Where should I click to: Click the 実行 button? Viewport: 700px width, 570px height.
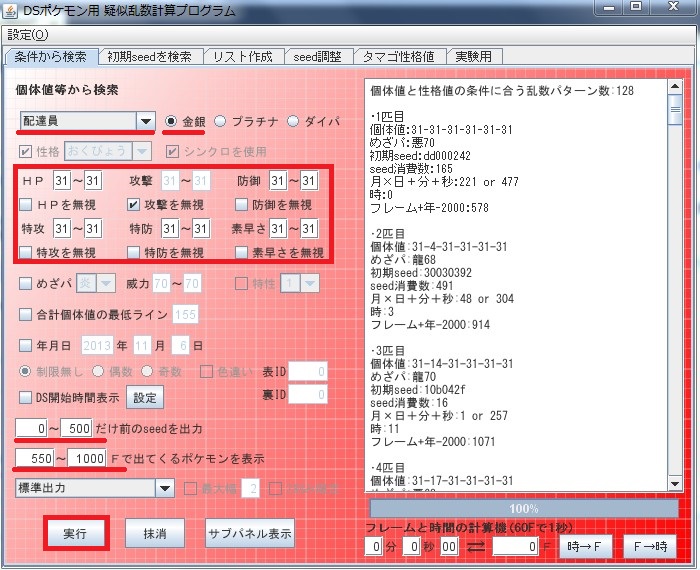75,533
